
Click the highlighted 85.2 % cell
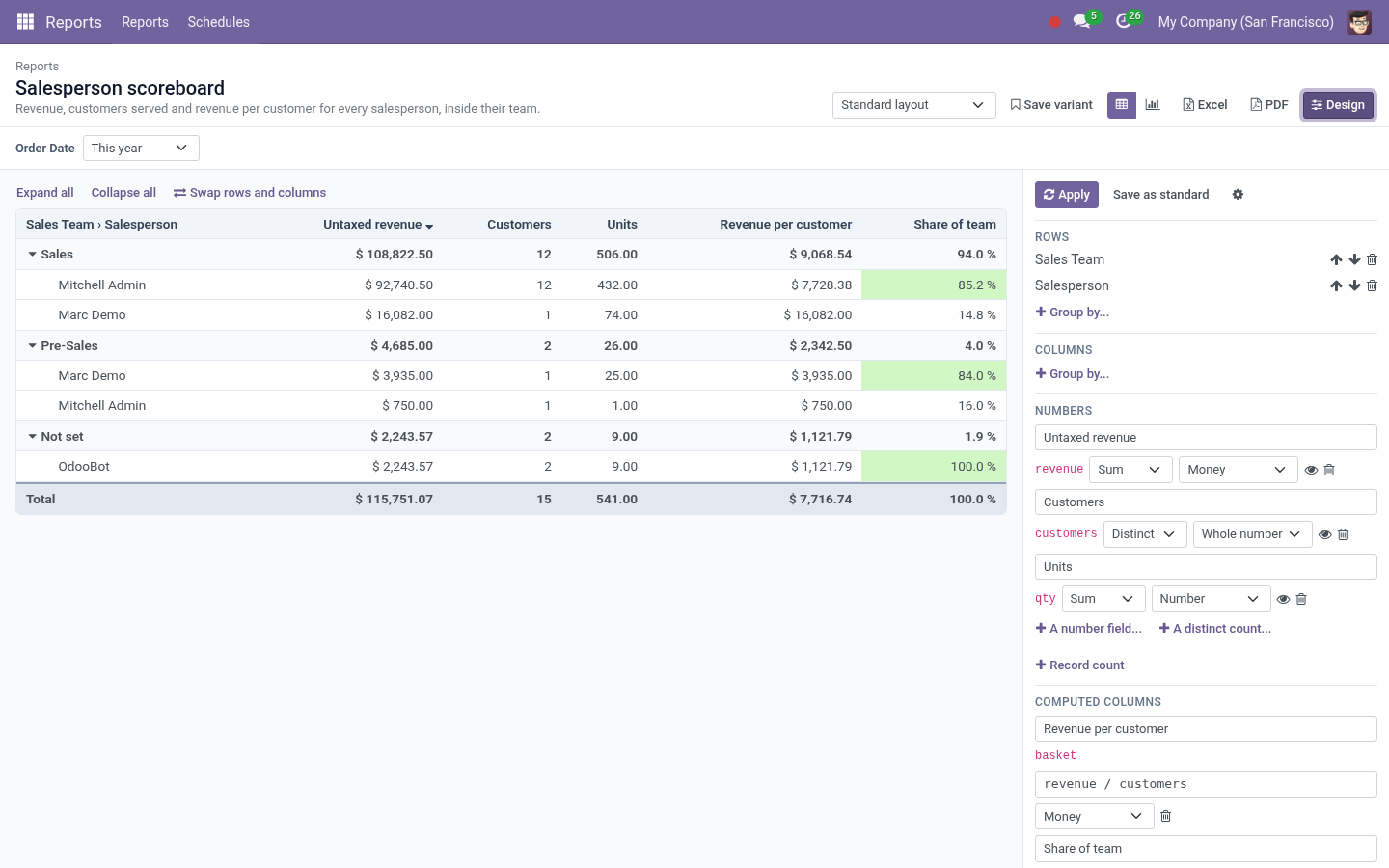934,285
